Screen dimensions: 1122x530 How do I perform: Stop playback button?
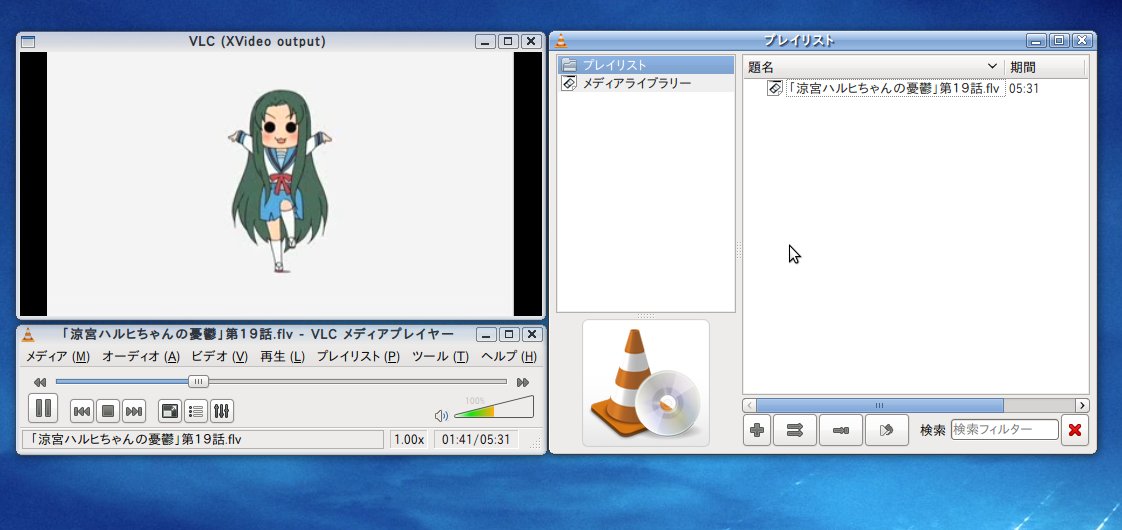[108, 411]
